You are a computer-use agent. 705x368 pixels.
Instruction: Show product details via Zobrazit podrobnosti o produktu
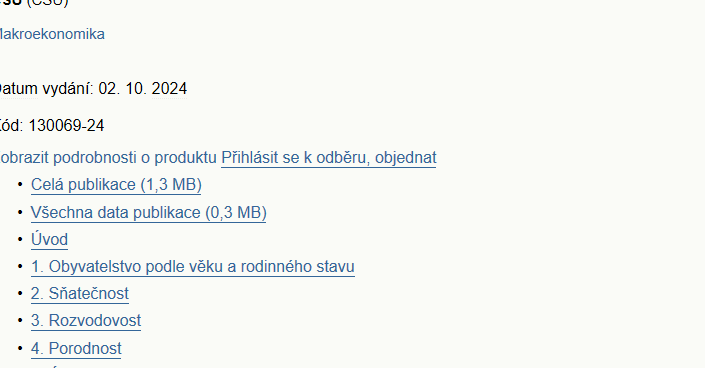pyautogui.click(x=108, y=158)
